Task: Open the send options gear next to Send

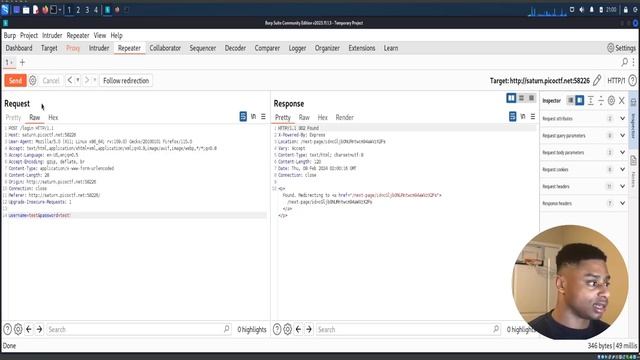Action: pyautogui.click(x=33, y=80)
